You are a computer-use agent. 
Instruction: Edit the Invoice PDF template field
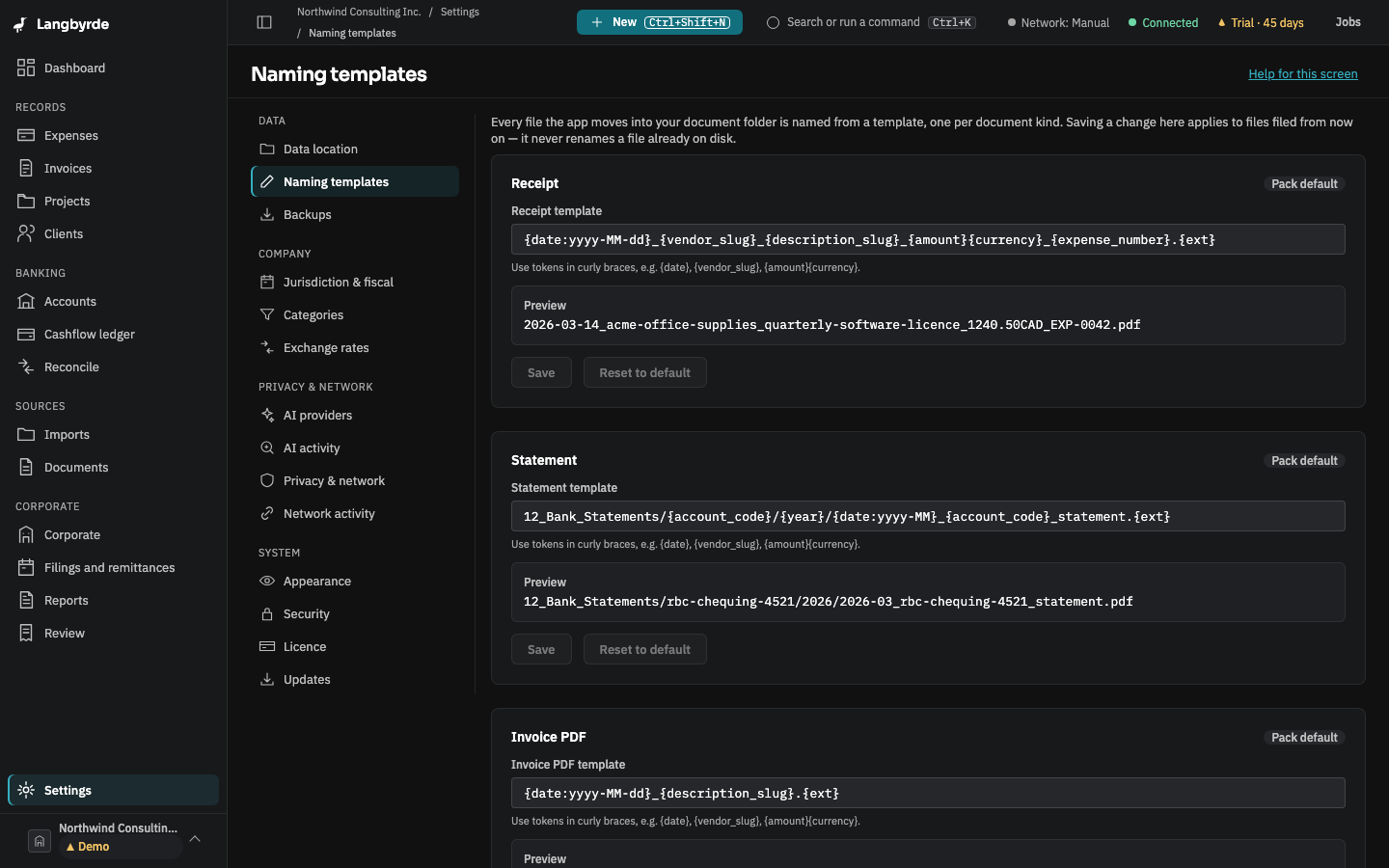(x=928, y=793)
